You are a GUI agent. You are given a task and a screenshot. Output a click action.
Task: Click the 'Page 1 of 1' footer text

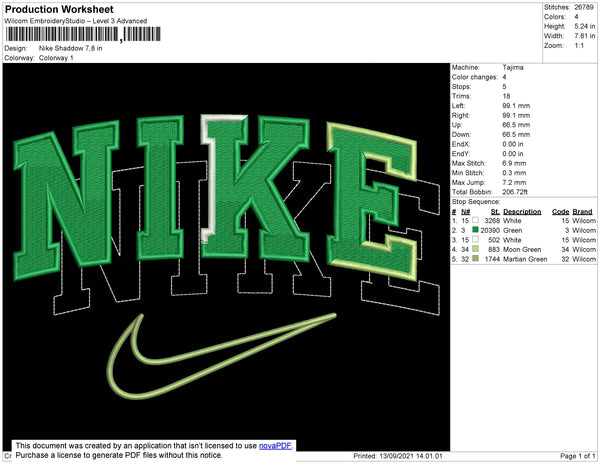tap(578, 456)
